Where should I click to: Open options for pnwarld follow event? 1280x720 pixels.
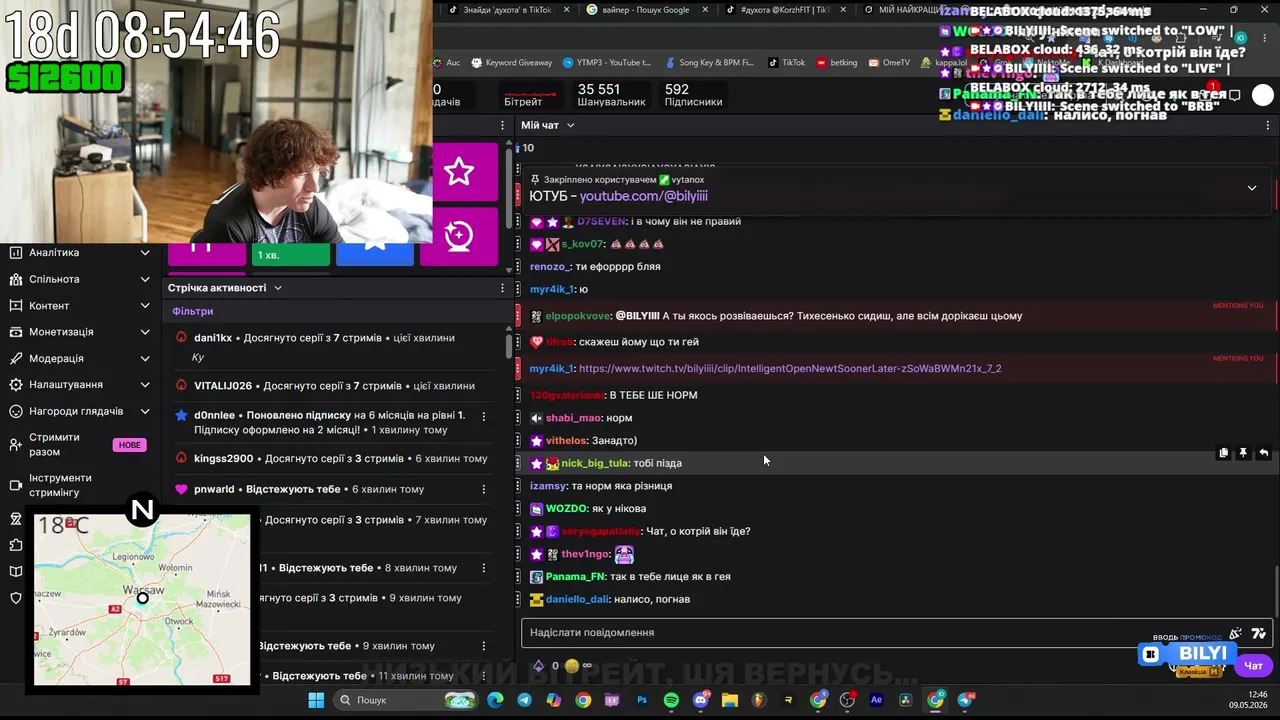484,490
